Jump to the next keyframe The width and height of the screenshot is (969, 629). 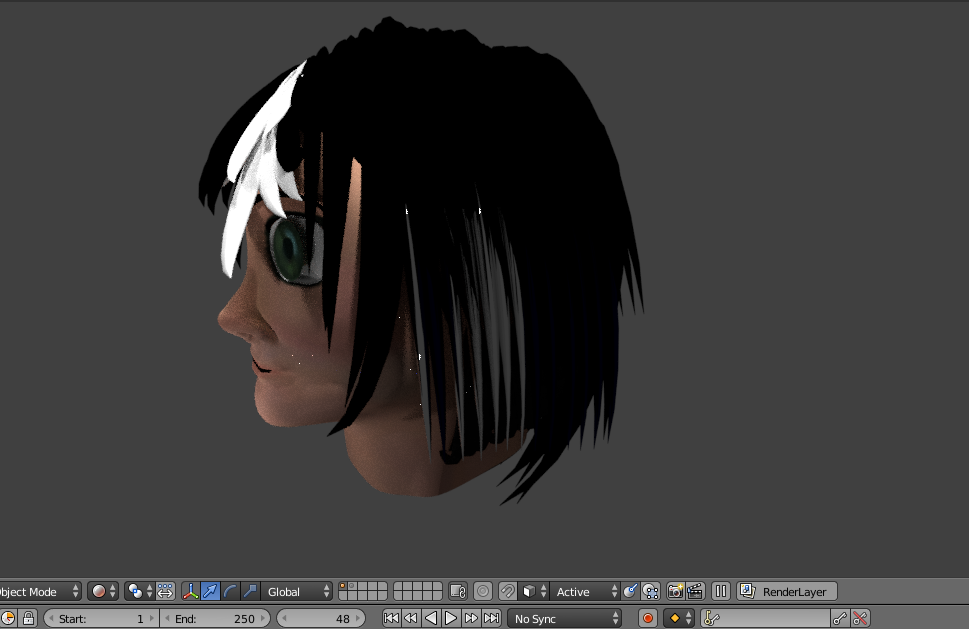tap(471, 618)
